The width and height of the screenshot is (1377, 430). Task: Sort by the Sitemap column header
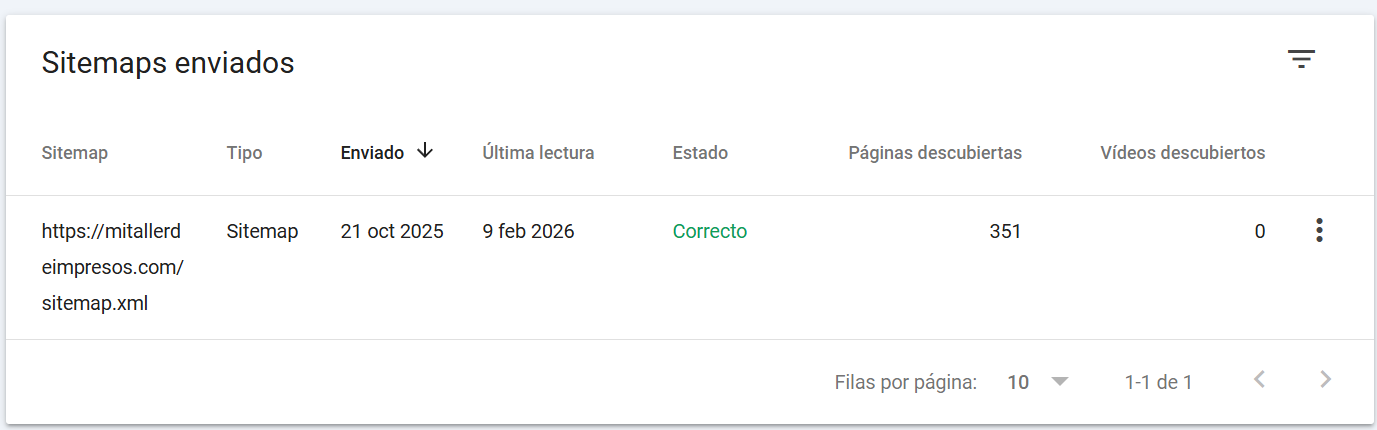coord(75,153)
